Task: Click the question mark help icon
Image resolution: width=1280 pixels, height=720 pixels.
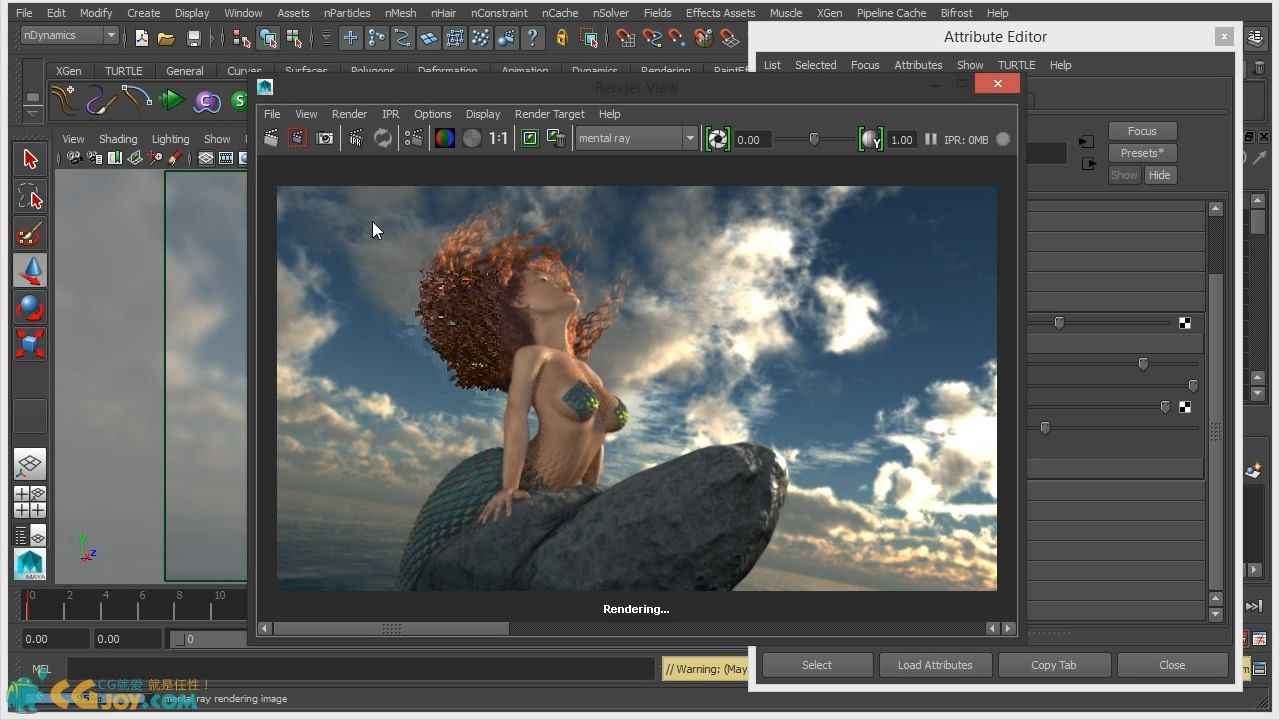Action: point(533,38)
